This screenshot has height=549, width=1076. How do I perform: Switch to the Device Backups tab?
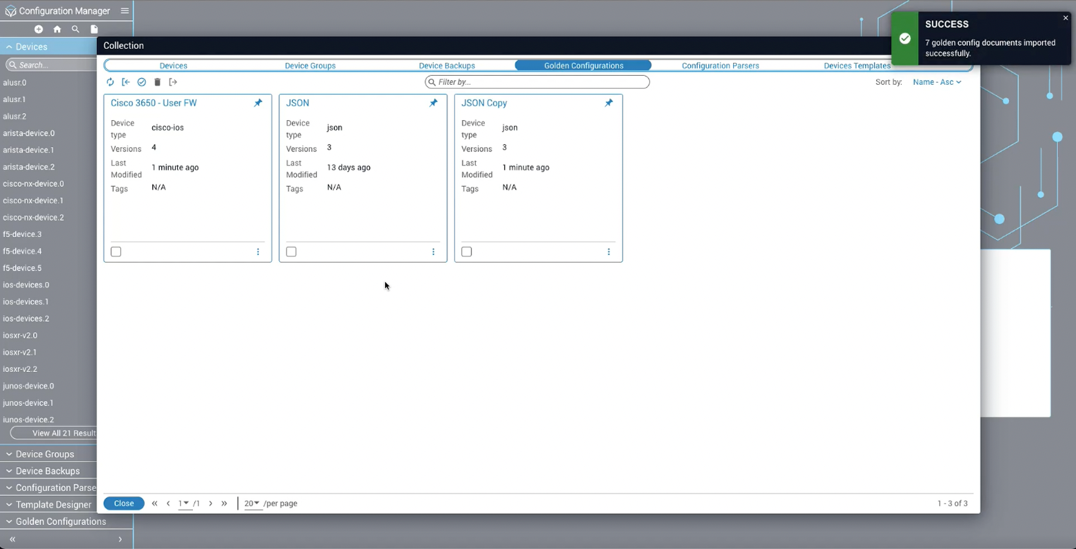tap(446, 66)
